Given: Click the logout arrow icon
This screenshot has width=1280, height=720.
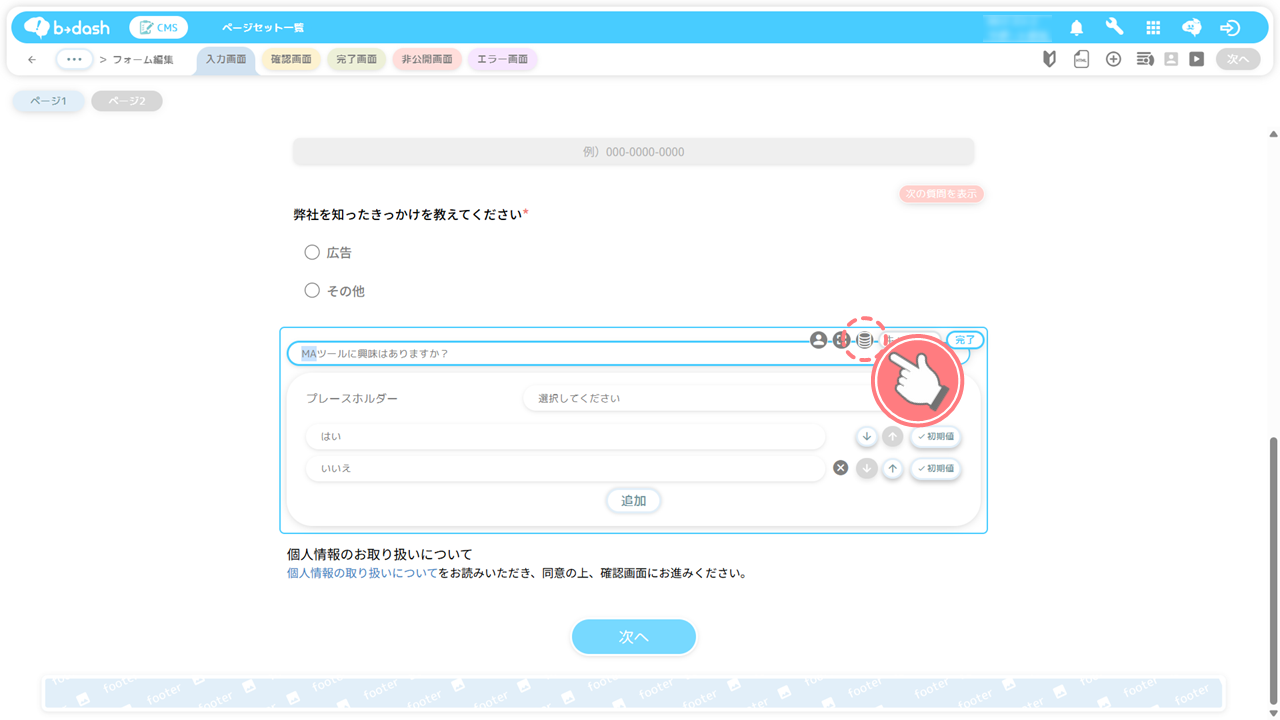Looking at the screenshot, I should 1230,28.
